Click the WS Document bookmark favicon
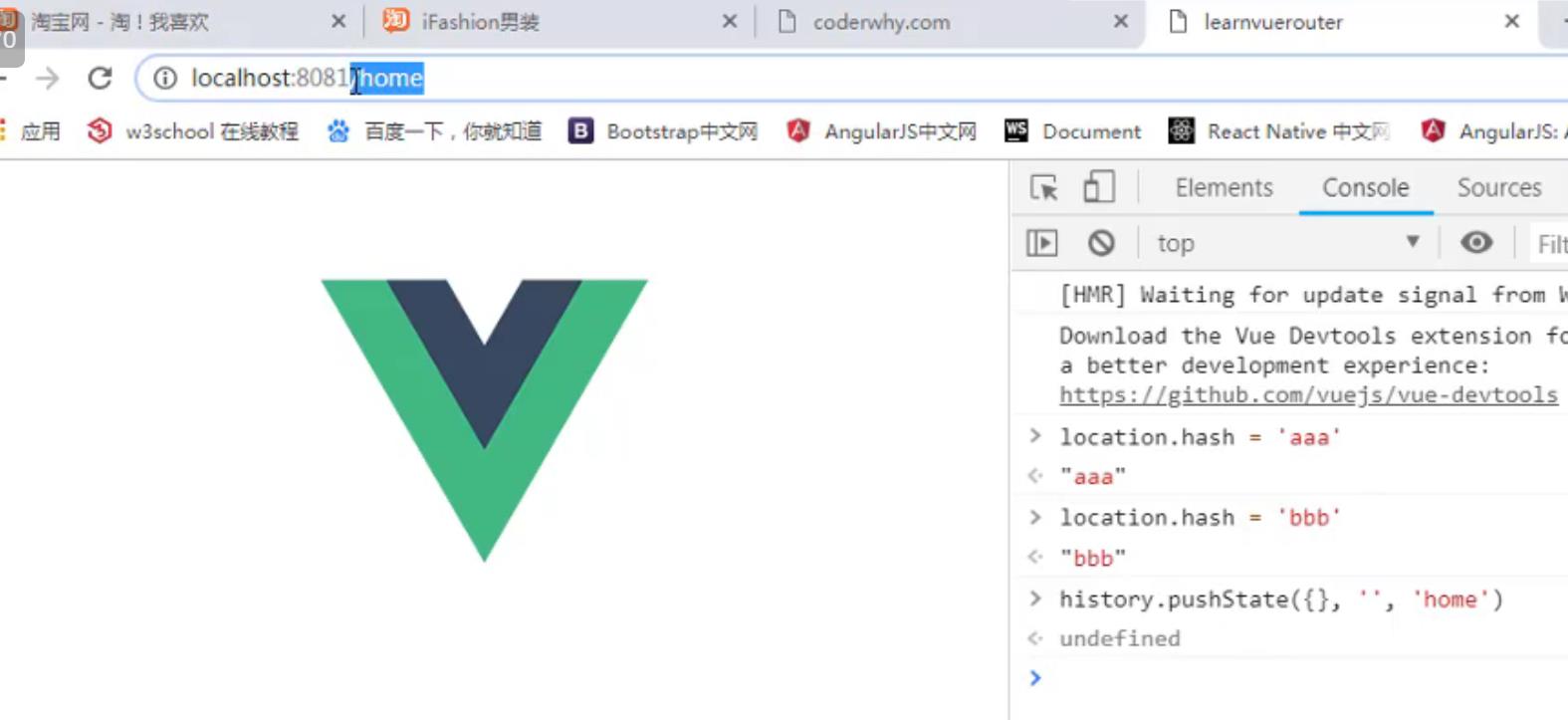 coord(1016,130)
